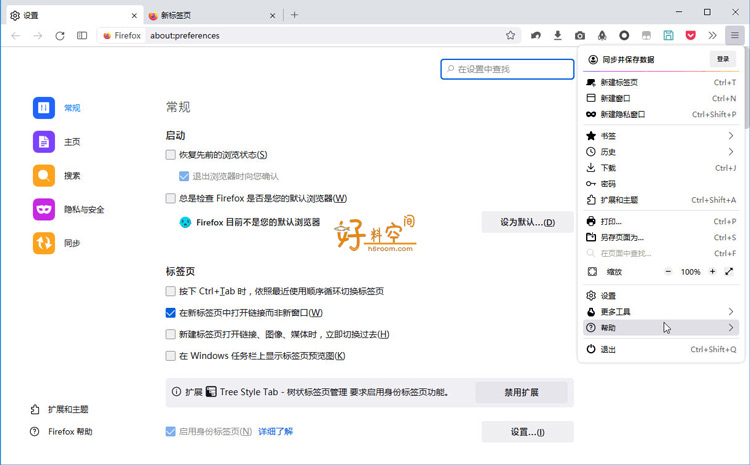Close the hamburger application menu

click(x=735, y=35)
